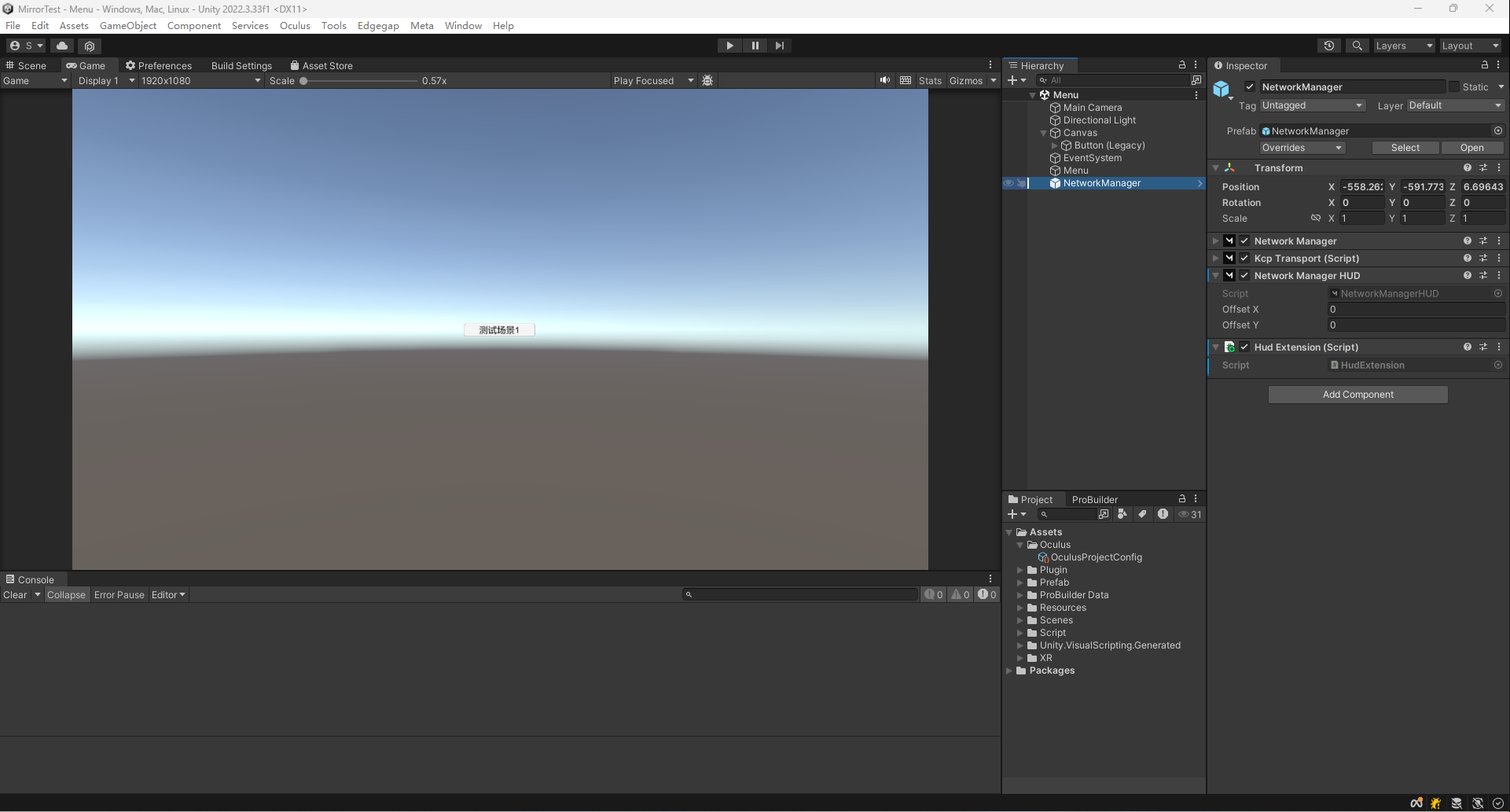Viewport: 1510px width, 812px height.
Task: Toggle NetworkManager active checkbox in Inspector
Action: (1250, 87)
